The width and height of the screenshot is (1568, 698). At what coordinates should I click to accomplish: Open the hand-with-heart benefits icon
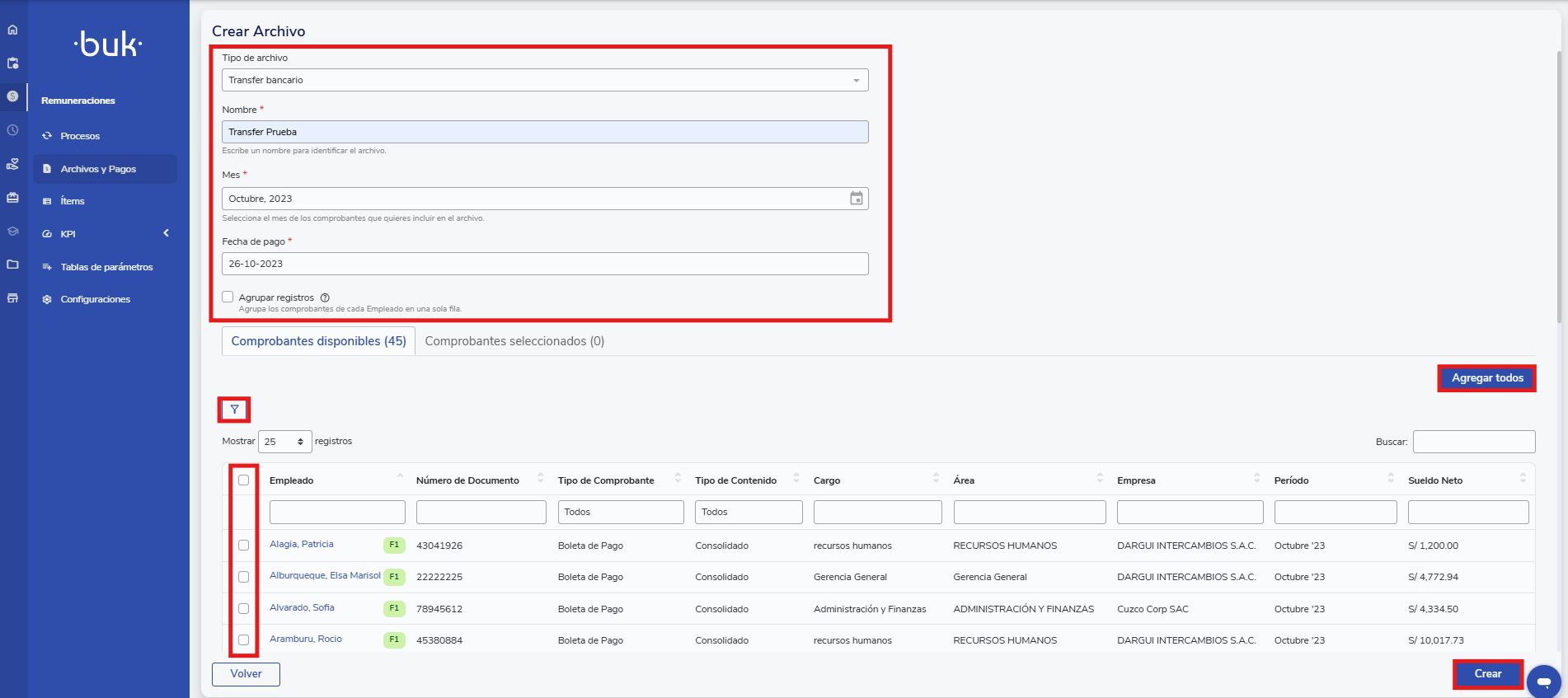12,164
